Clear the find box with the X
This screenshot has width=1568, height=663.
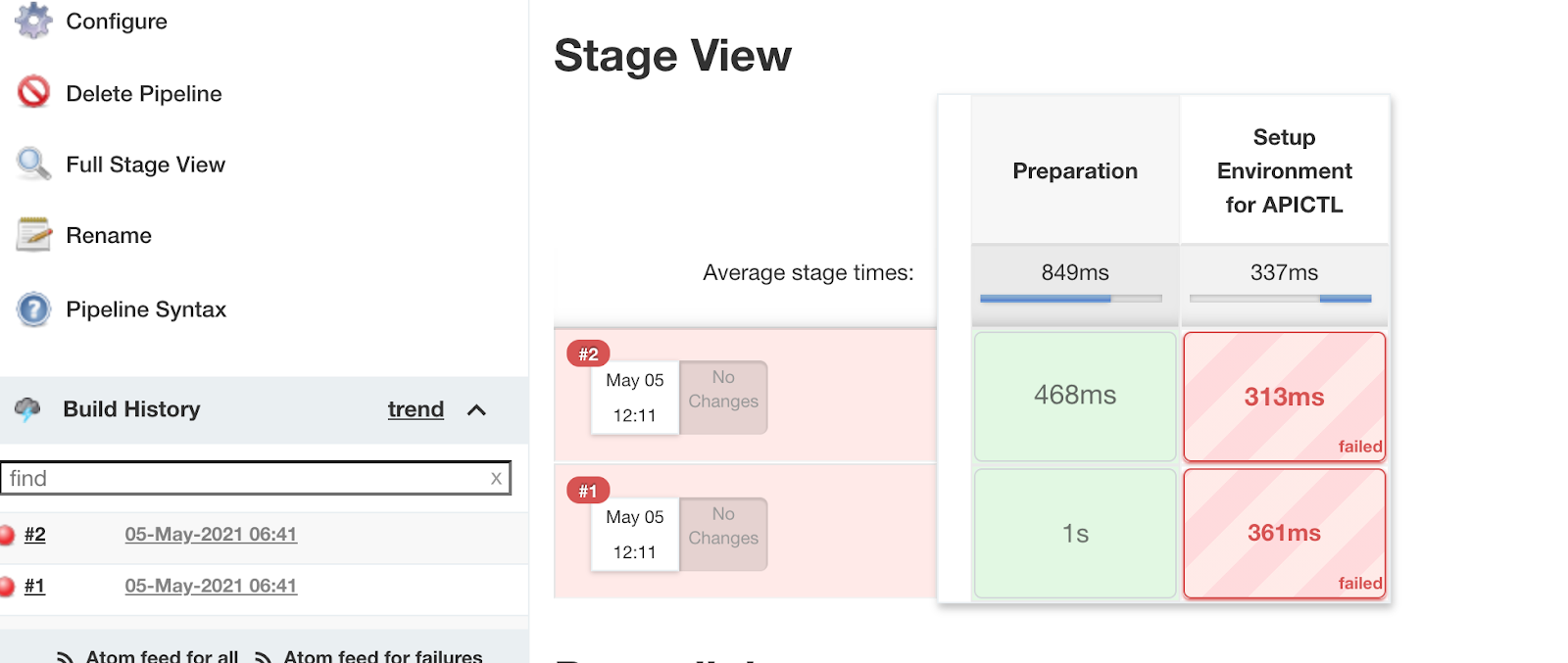pos(498,478)
